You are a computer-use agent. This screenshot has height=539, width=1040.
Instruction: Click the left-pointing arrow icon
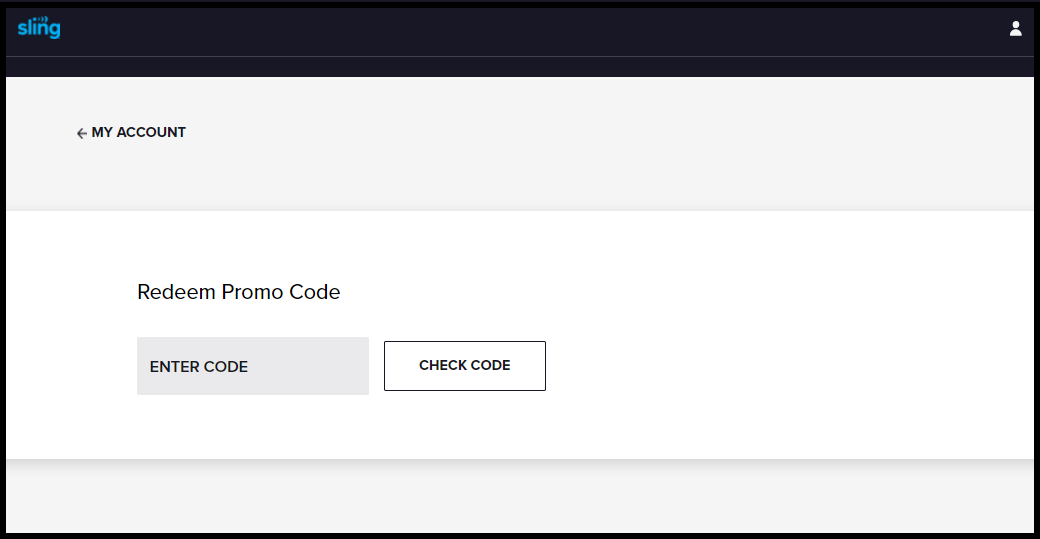82,133
